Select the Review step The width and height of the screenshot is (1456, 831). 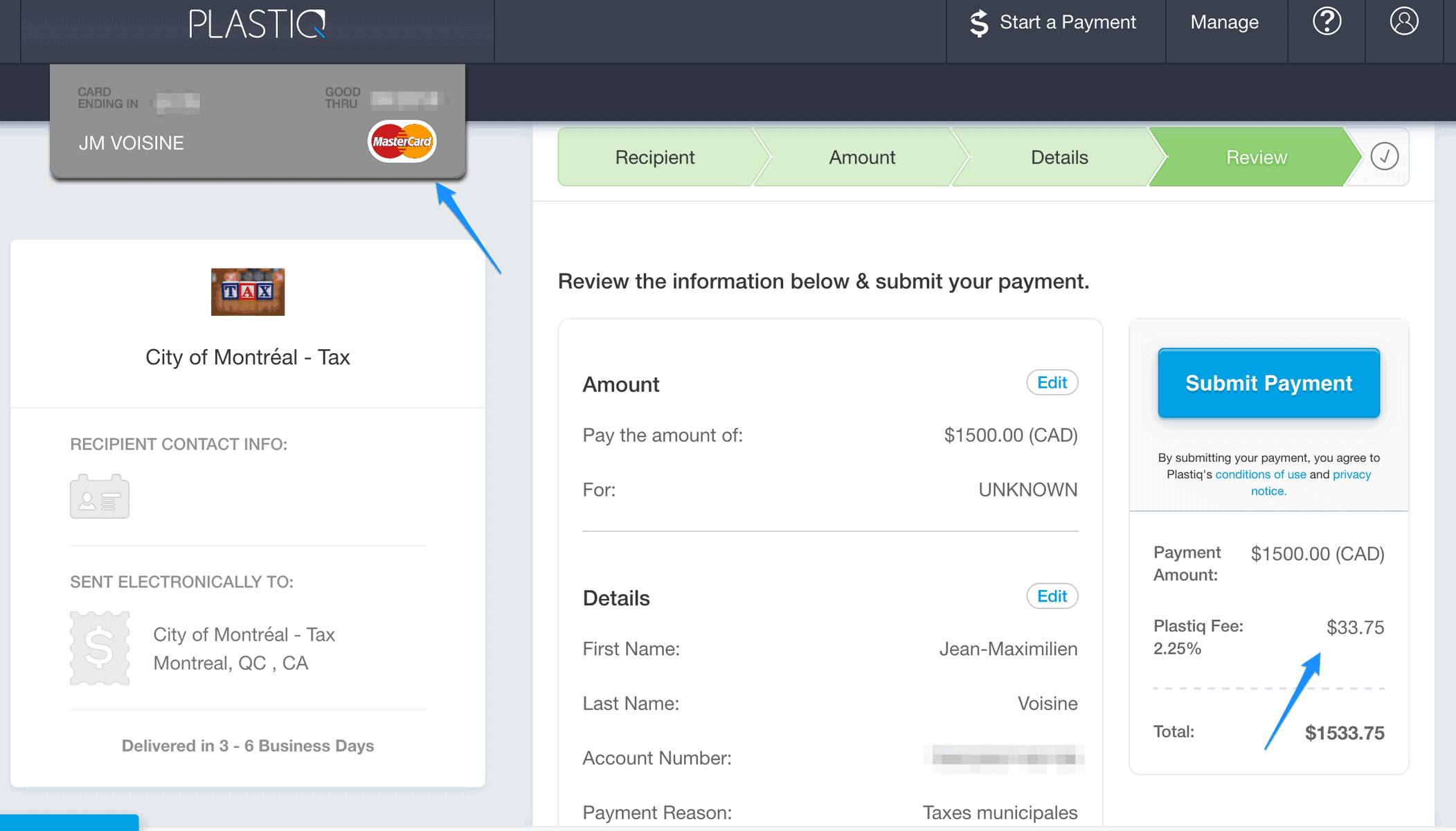(x=1256, y=157)
